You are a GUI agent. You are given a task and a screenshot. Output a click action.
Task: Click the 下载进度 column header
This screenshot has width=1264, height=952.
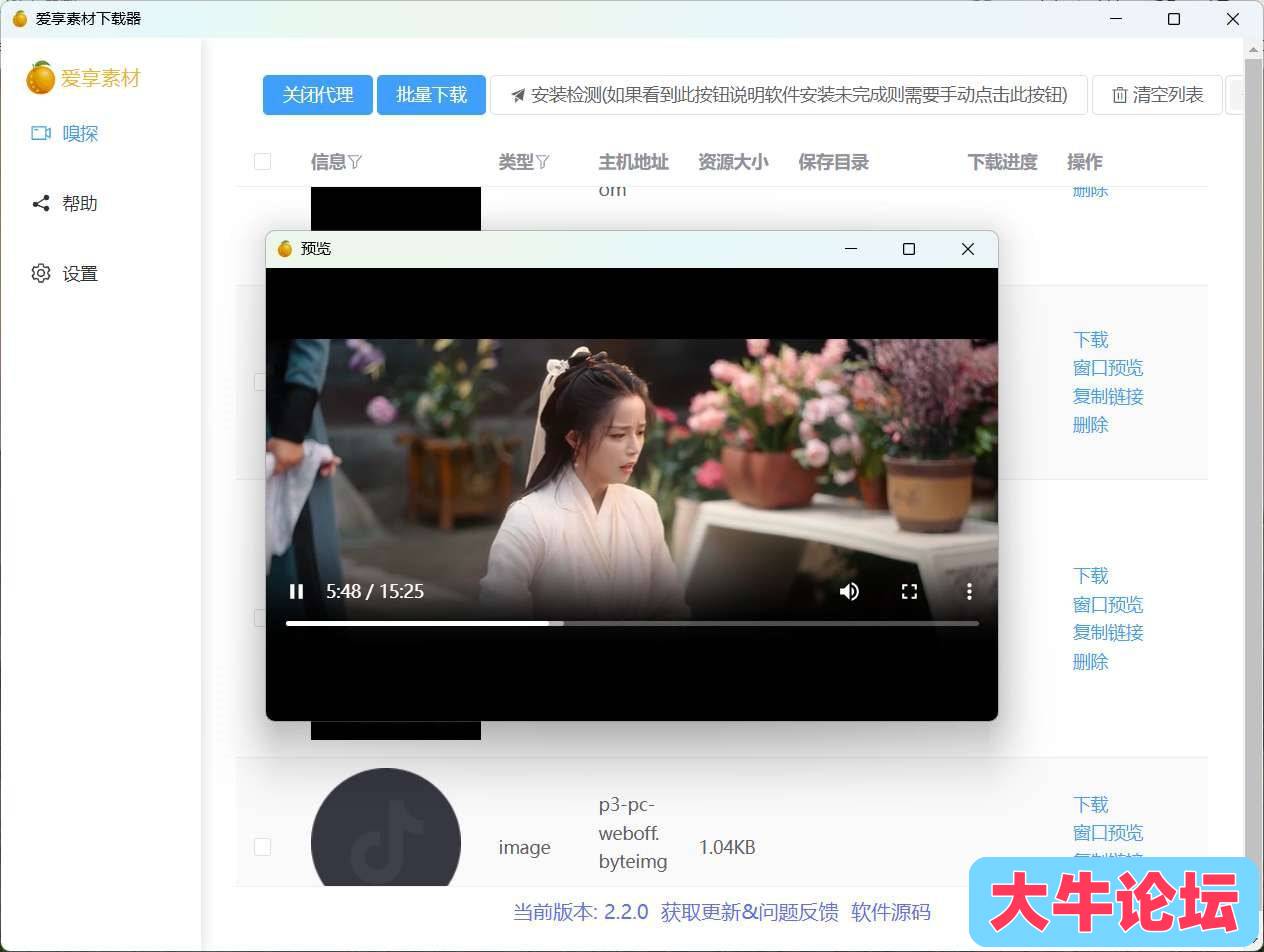point(1002,162)
